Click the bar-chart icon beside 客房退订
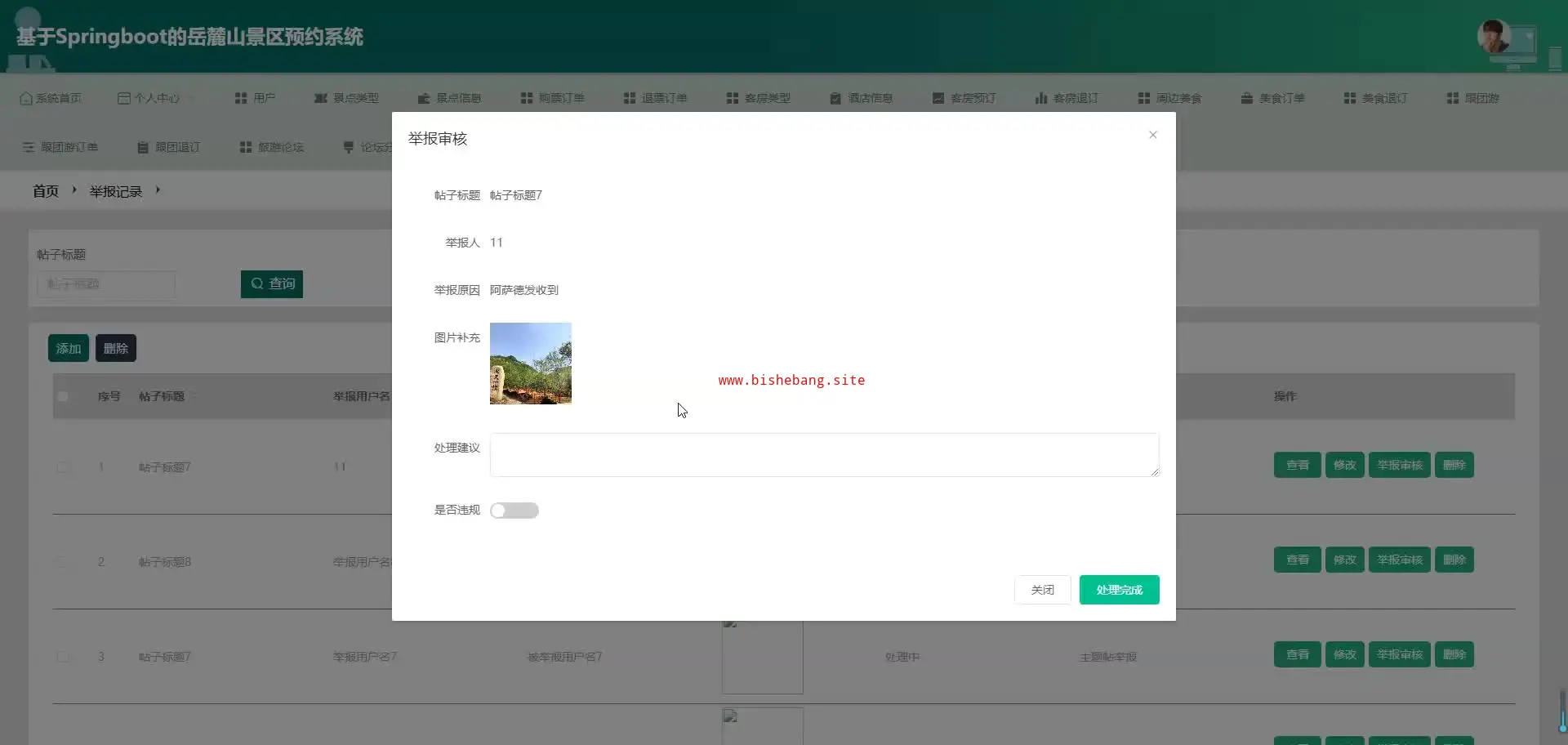 tap(1041, 98)
